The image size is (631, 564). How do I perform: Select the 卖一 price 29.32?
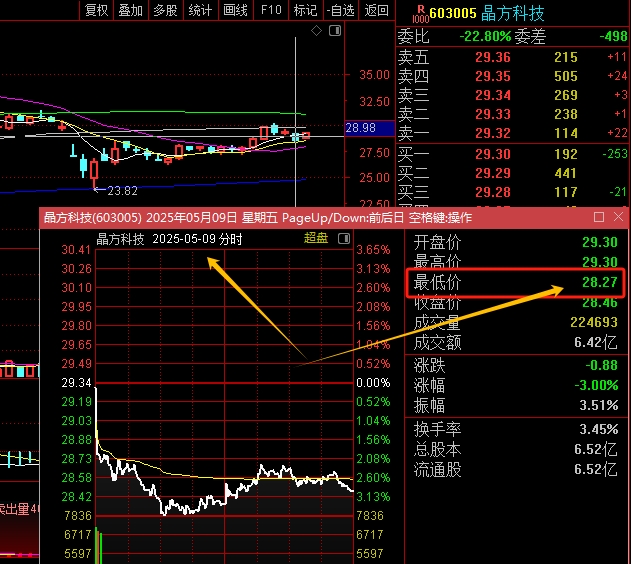click(x=493, y=133)
